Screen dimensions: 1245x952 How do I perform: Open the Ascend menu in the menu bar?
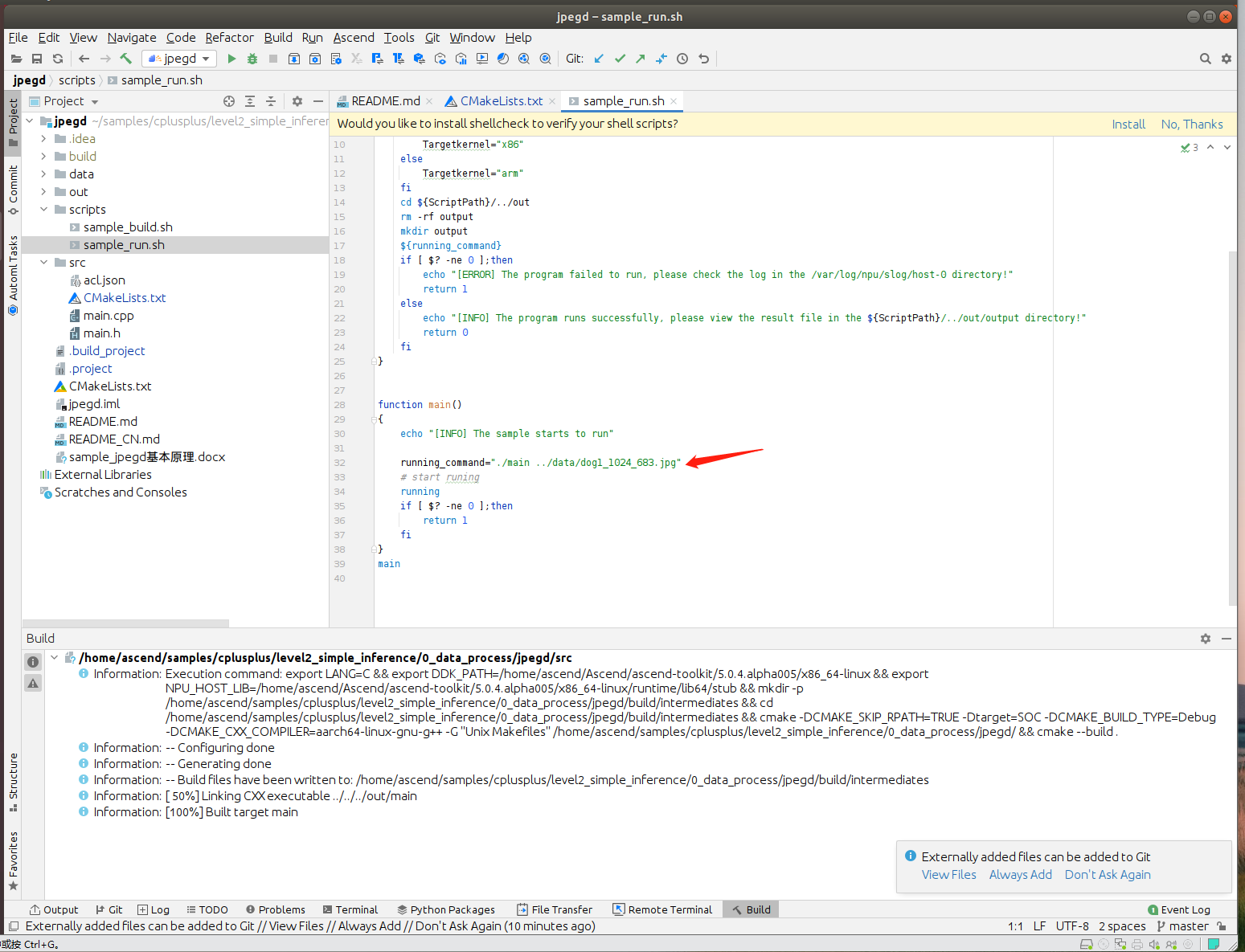point(354,38)
